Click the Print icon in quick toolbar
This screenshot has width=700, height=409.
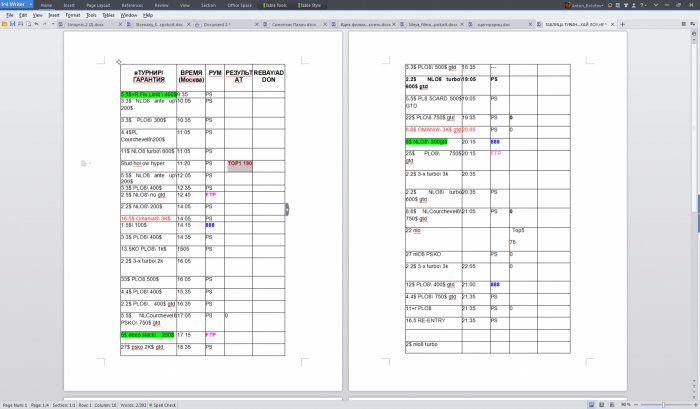pyautogui.click(x=21, y=24)
